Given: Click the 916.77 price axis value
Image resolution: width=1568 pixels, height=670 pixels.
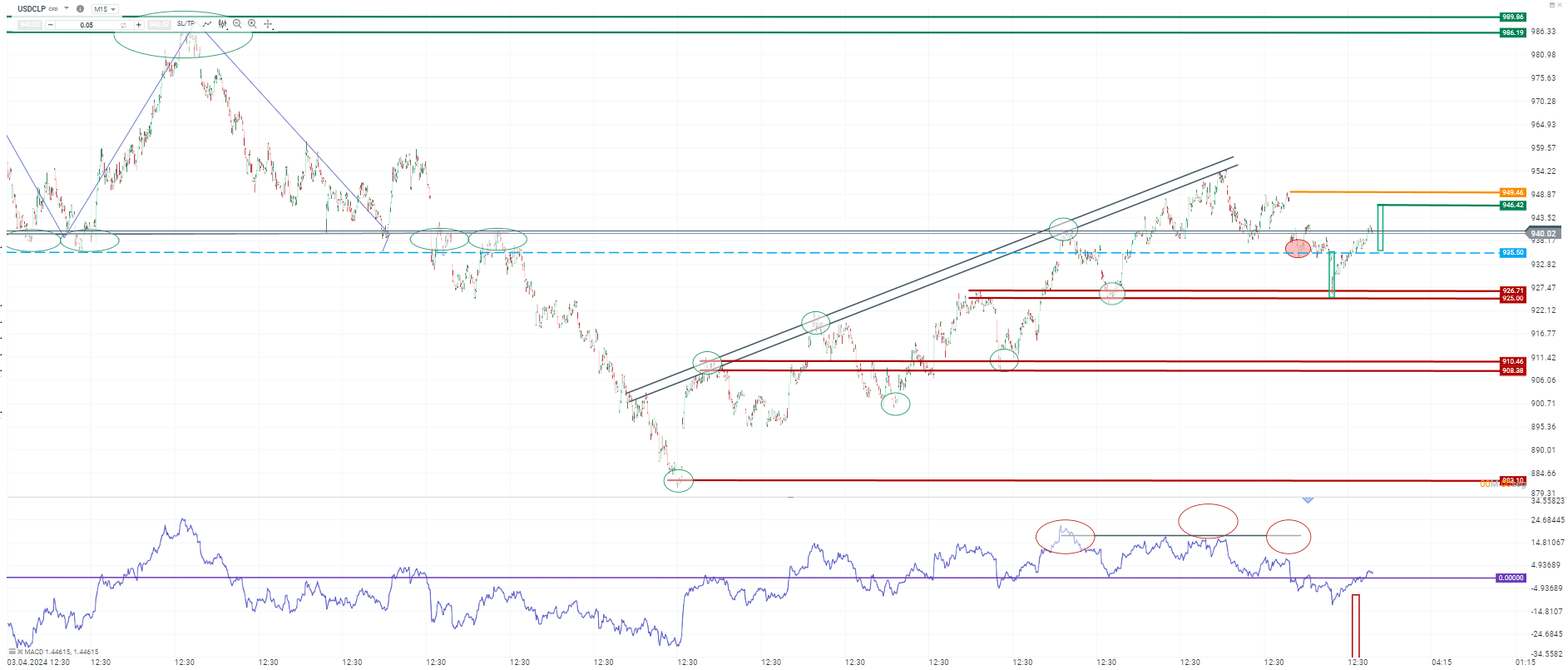Looking at the screenshot, I should [1543, 334].
